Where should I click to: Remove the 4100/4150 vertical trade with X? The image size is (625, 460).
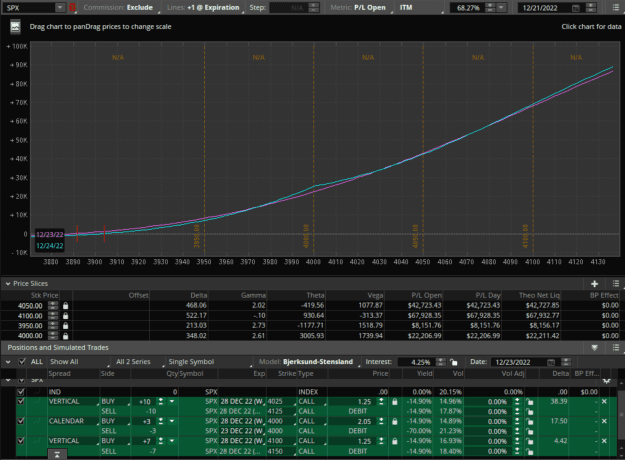pos(604,441)
